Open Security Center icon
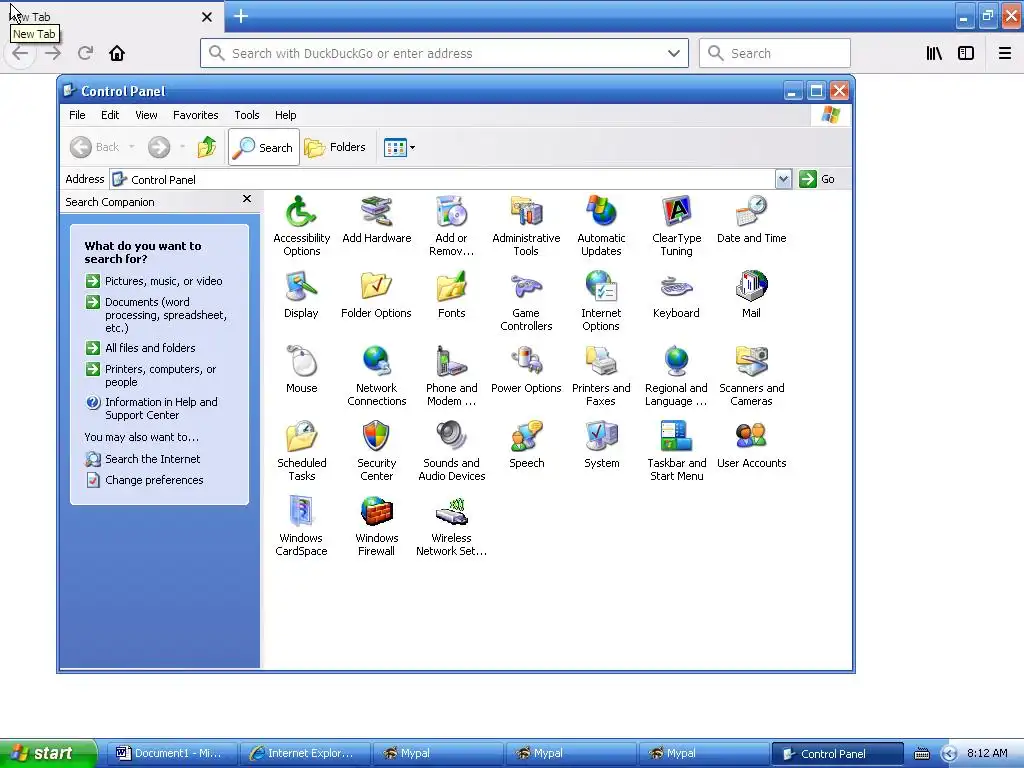The image size is (1024, 768). [376, 451]
